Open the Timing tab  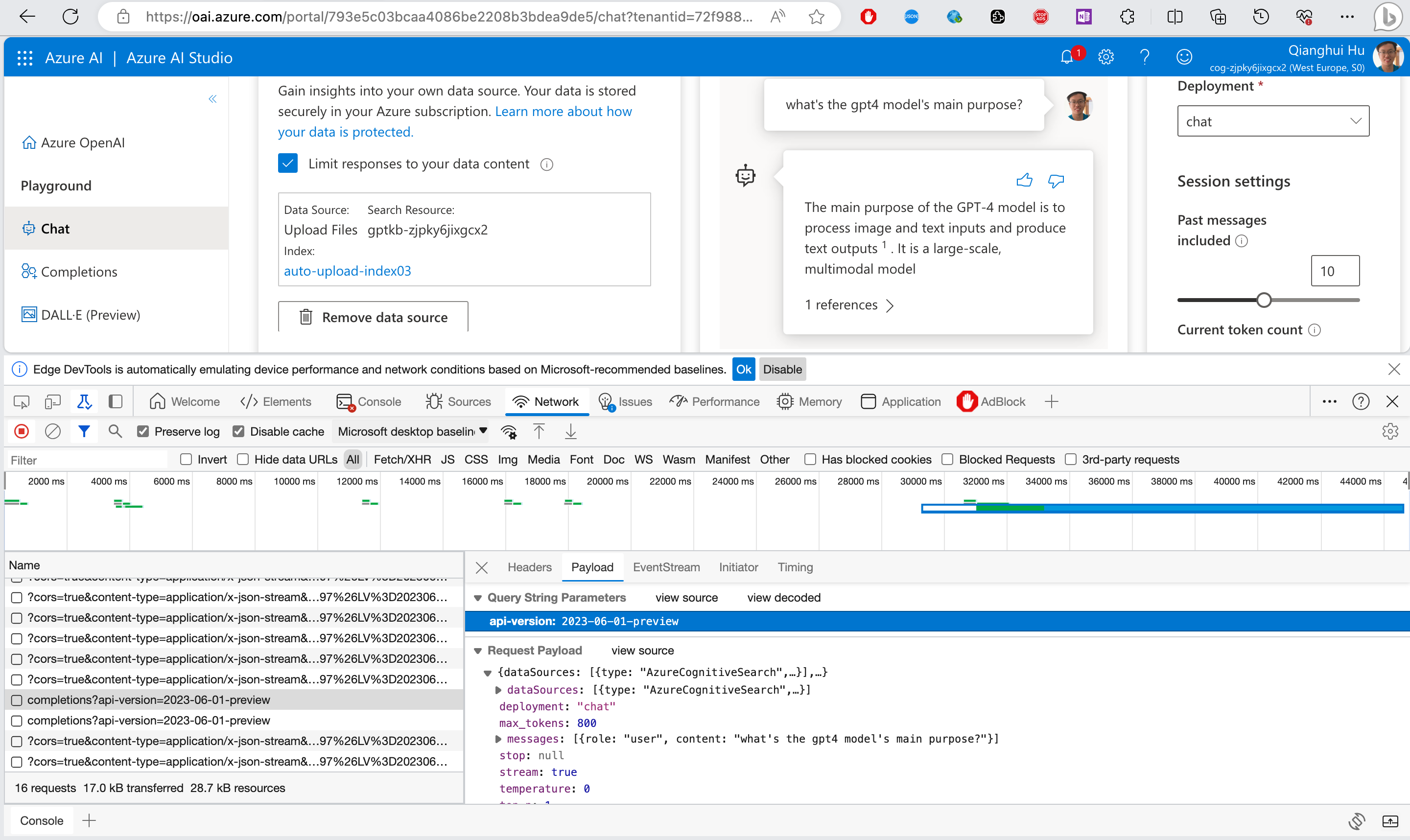tap(795, 568)
